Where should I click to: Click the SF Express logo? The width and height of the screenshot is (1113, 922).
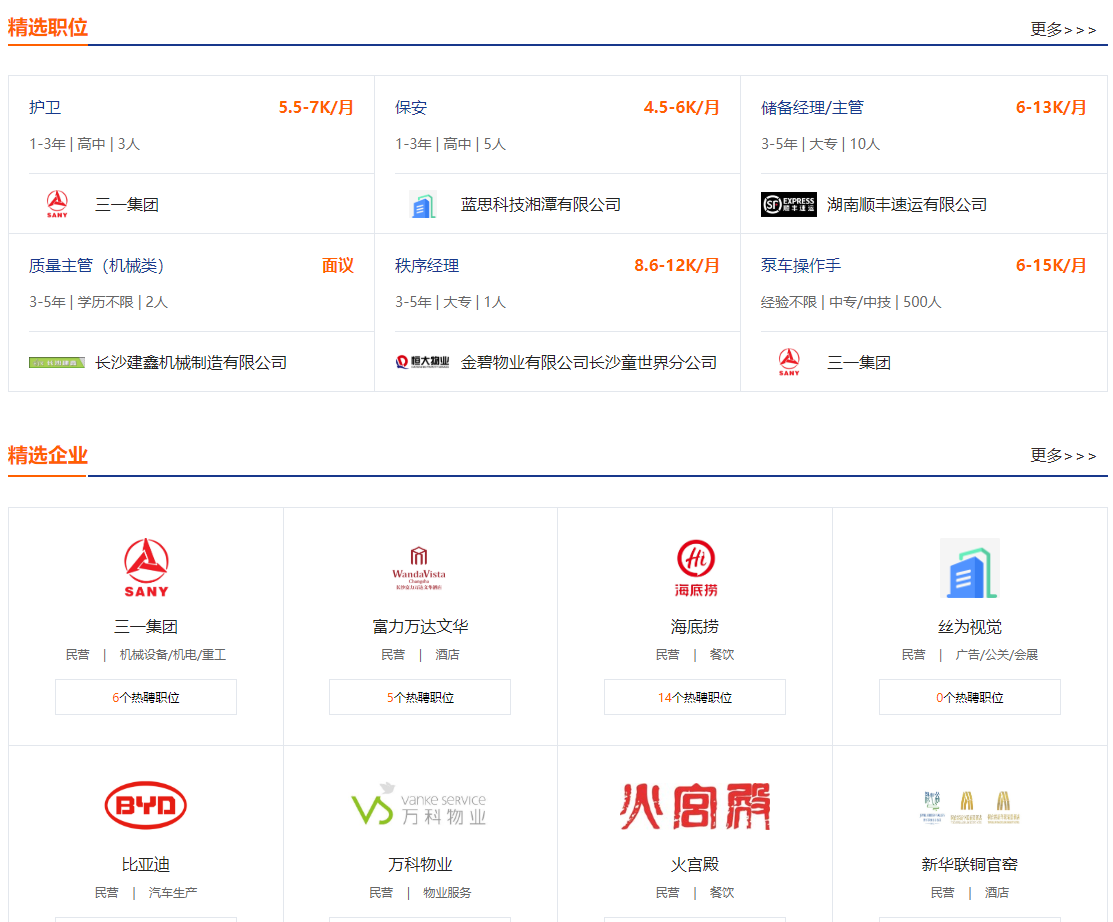(789, 204)
